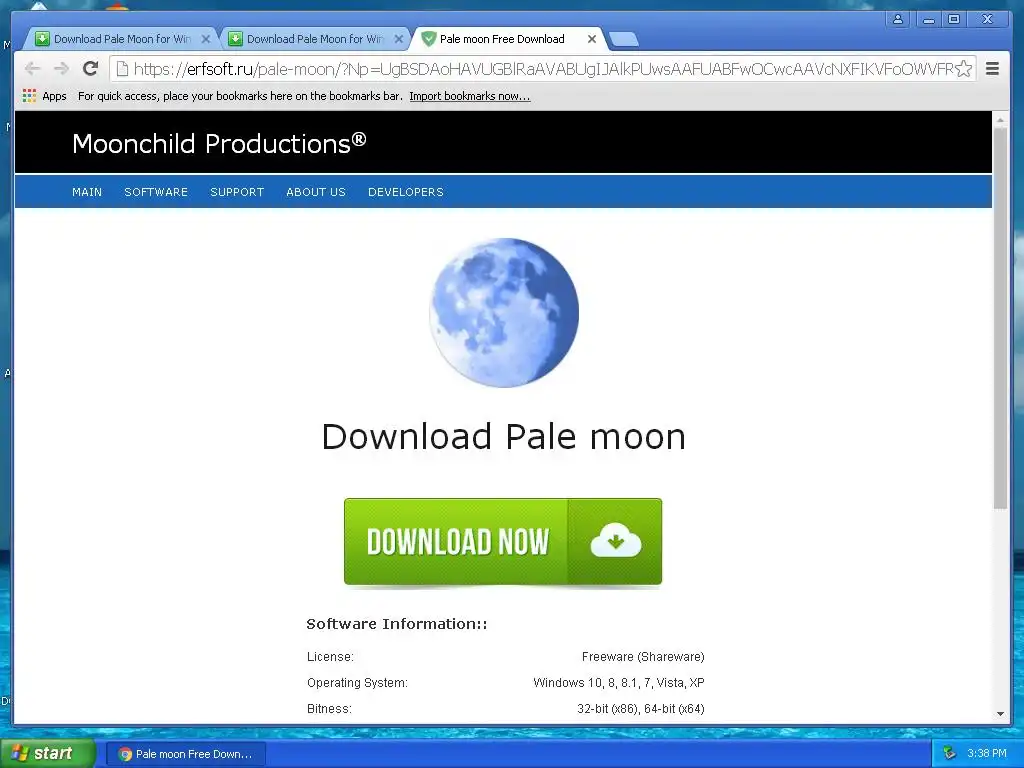Open the DEVELOPERS navigation item
Screen dimensions: 1024x768
click(406, 192)
